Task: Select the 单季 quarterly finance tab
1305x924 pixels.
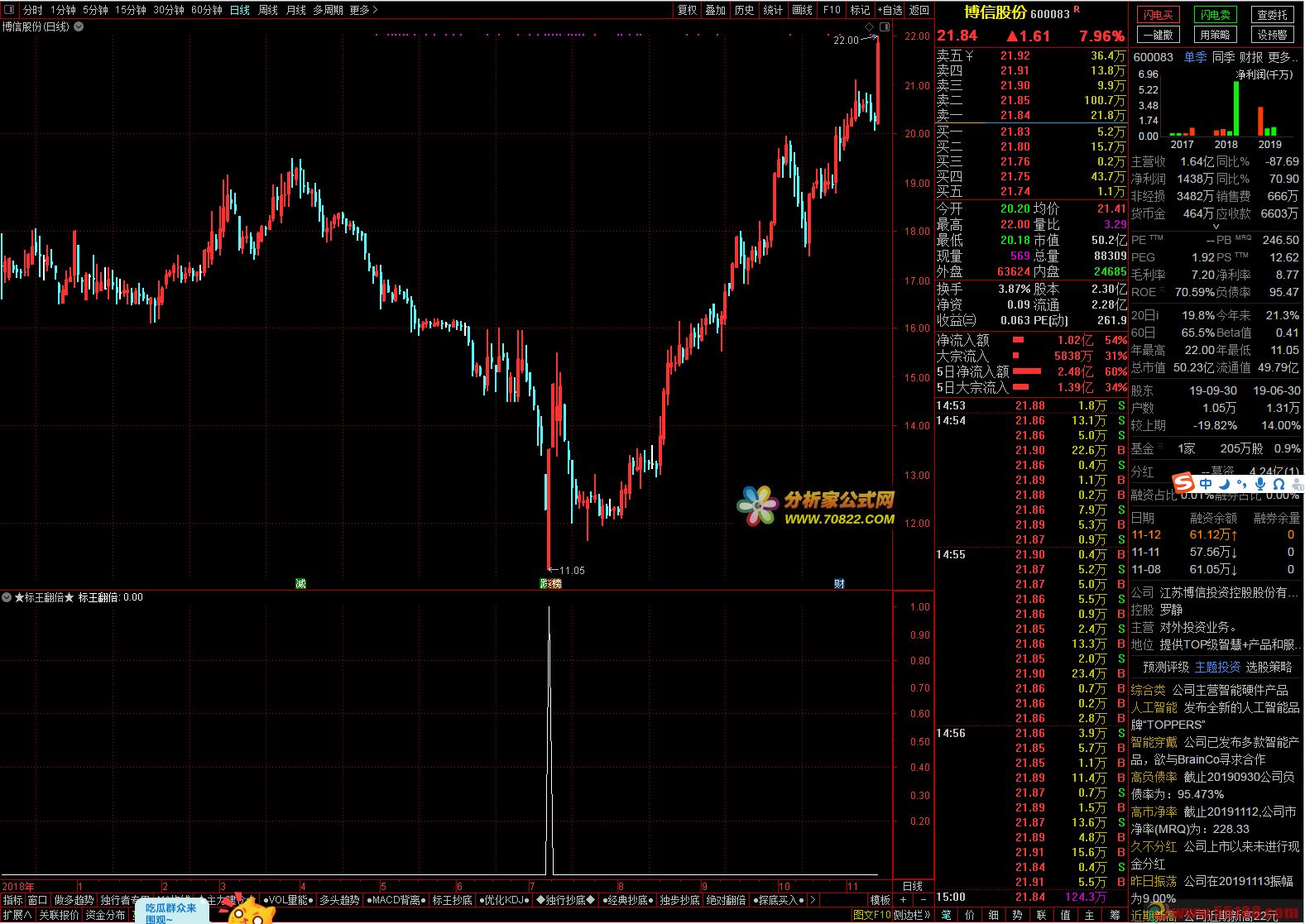Action: (x=1195, y=57)
